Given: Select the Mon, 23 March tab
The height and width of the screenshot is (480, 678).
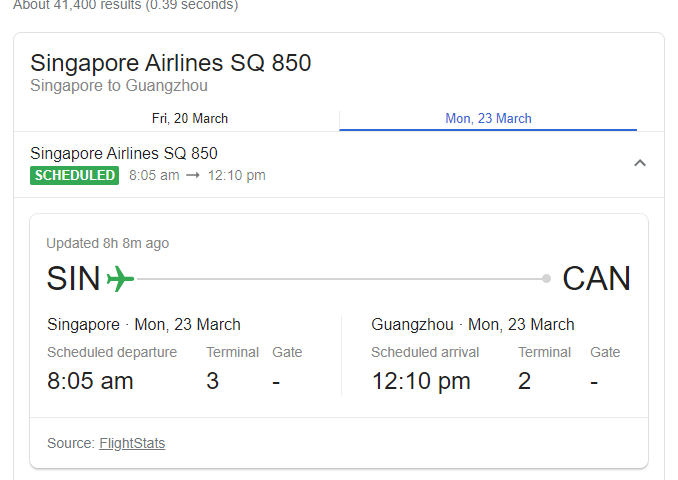Looking at the screenshot, I should click(x=488, y=118).
